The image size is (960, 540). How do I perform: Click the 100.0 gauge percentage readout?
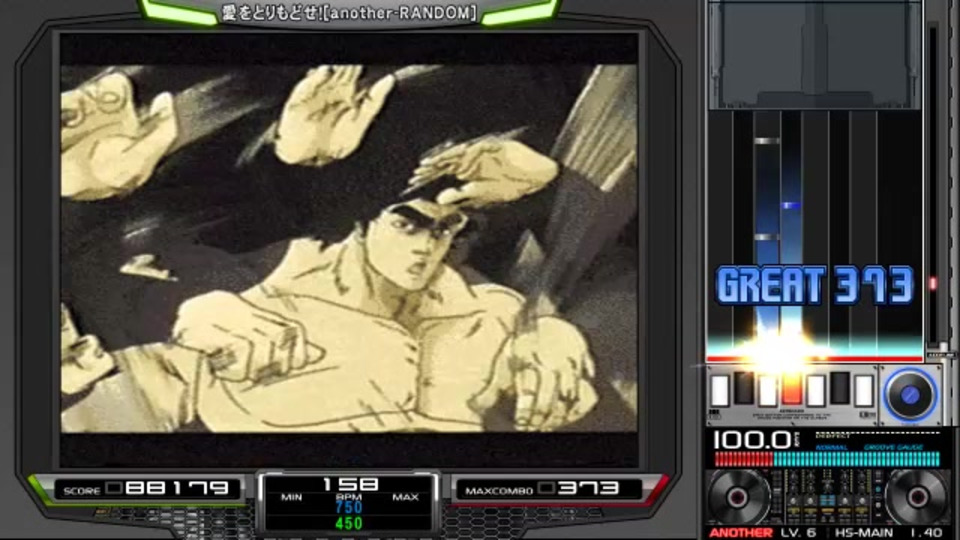click(752, 440)
